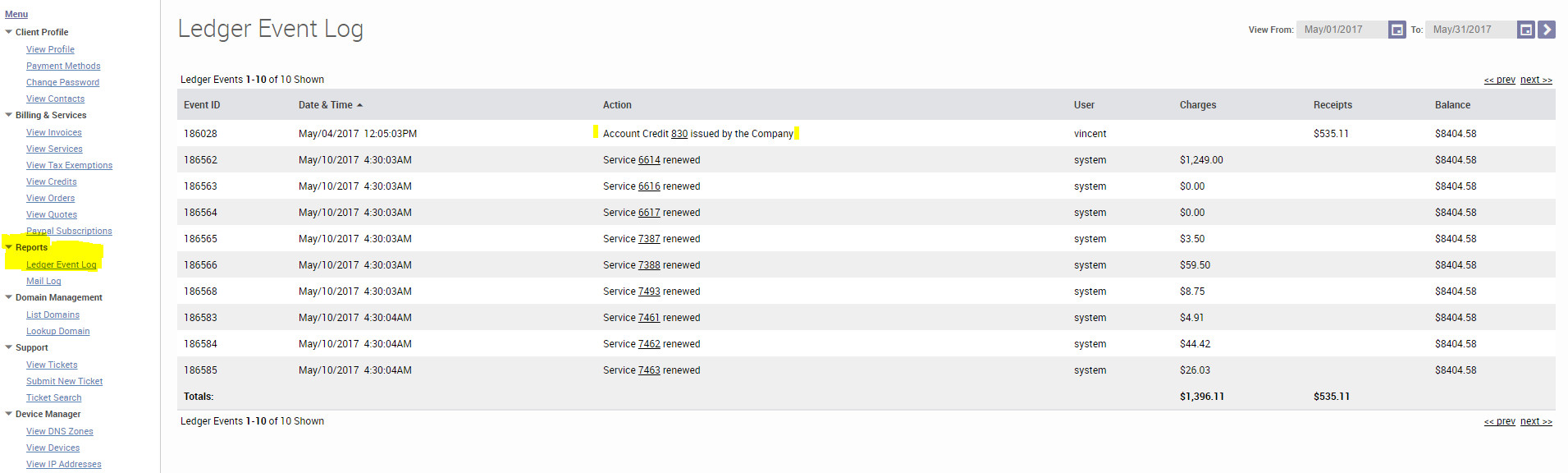The height and width of the screenshot is (473, 1568).
Task: Collapse the Billing & Services section
Action: [x=9, y=115]
